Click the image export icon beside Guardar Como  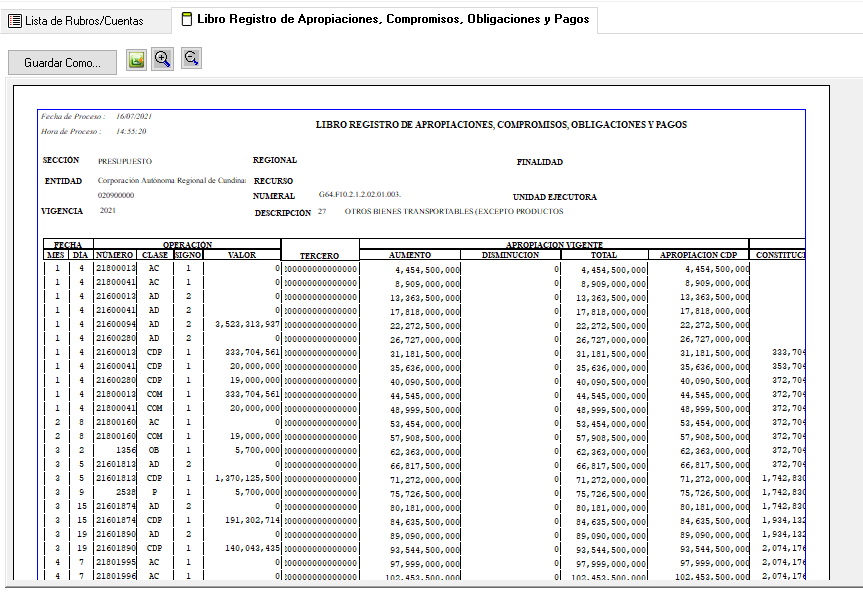[137, 60]
